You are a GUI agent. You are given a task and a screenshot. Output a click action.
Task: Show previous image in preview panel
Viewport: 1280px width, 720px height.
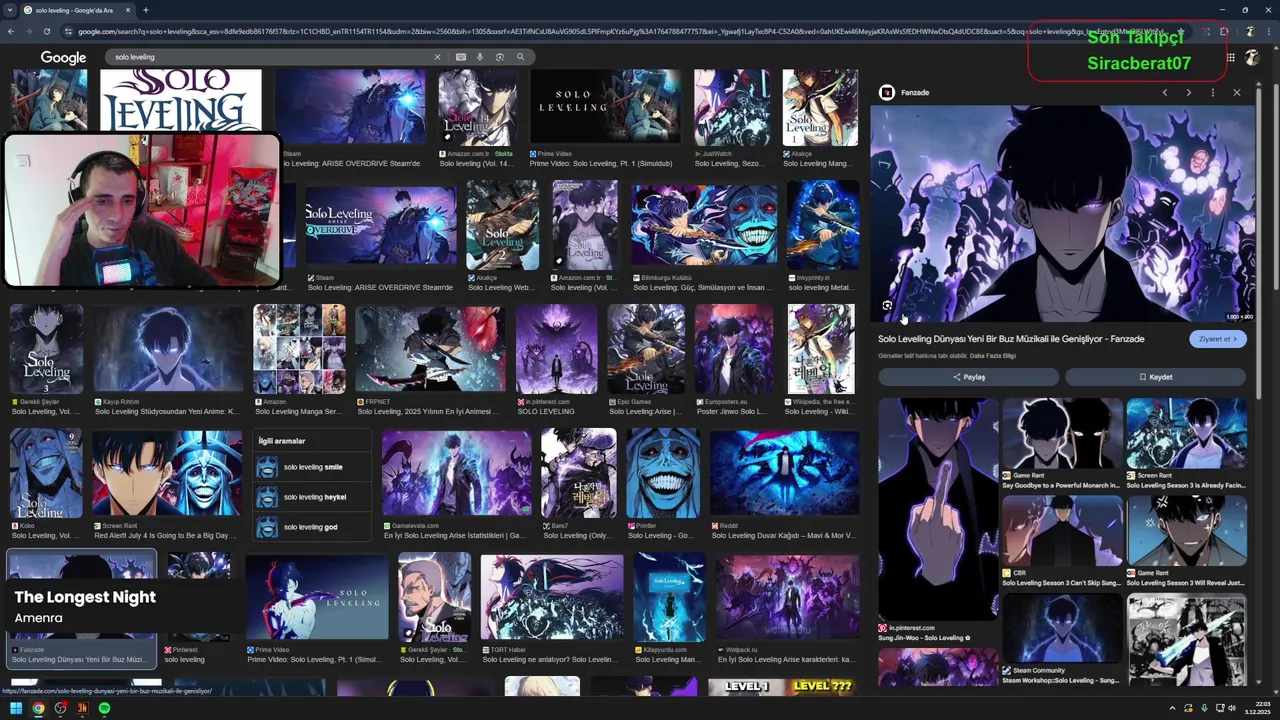[1165, 92]
